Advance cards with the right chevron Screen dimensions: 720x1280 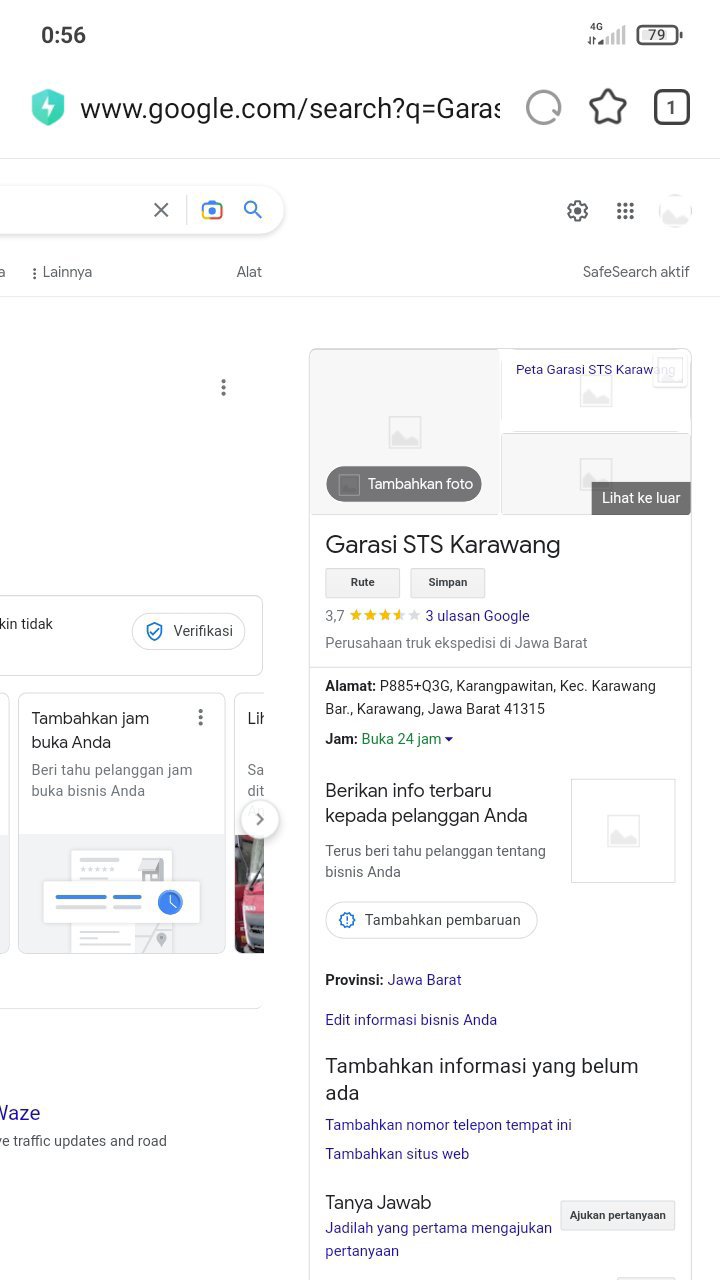260,820
